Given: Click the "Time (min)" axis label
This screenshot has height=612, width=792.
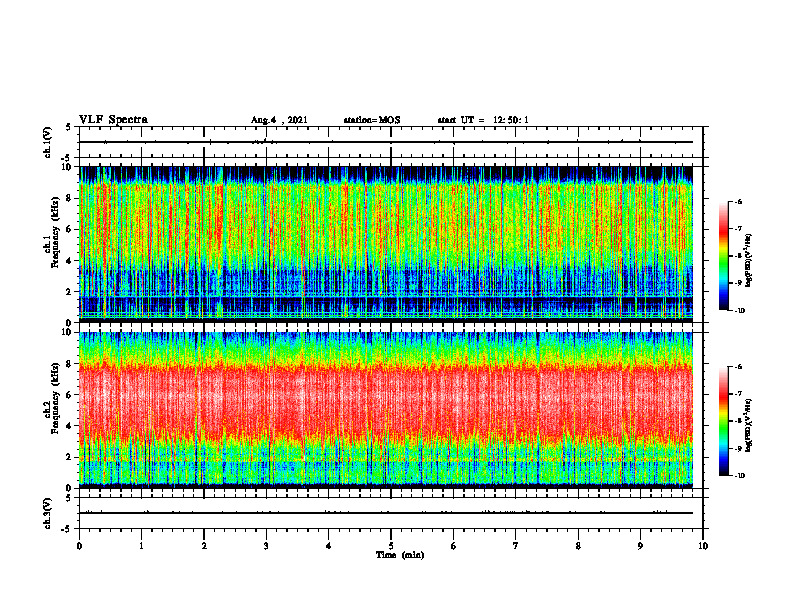Looking at the screenshot, I should [400, 555].
